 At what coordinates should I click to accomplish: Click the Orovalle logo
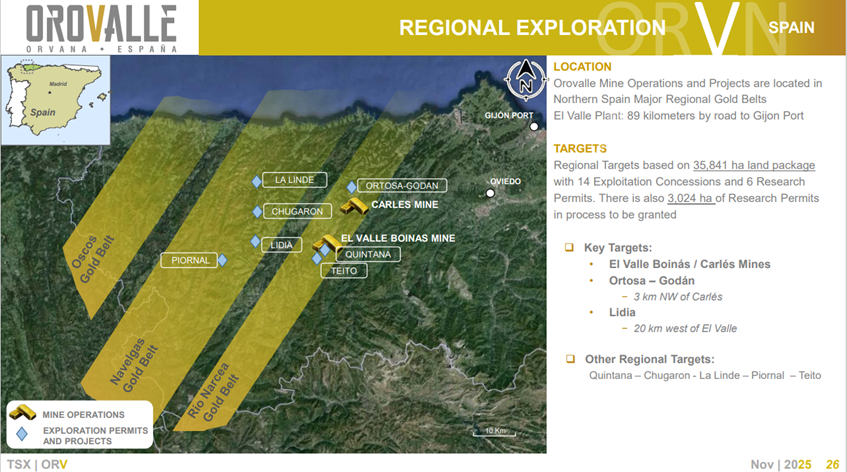click(102, 29)
